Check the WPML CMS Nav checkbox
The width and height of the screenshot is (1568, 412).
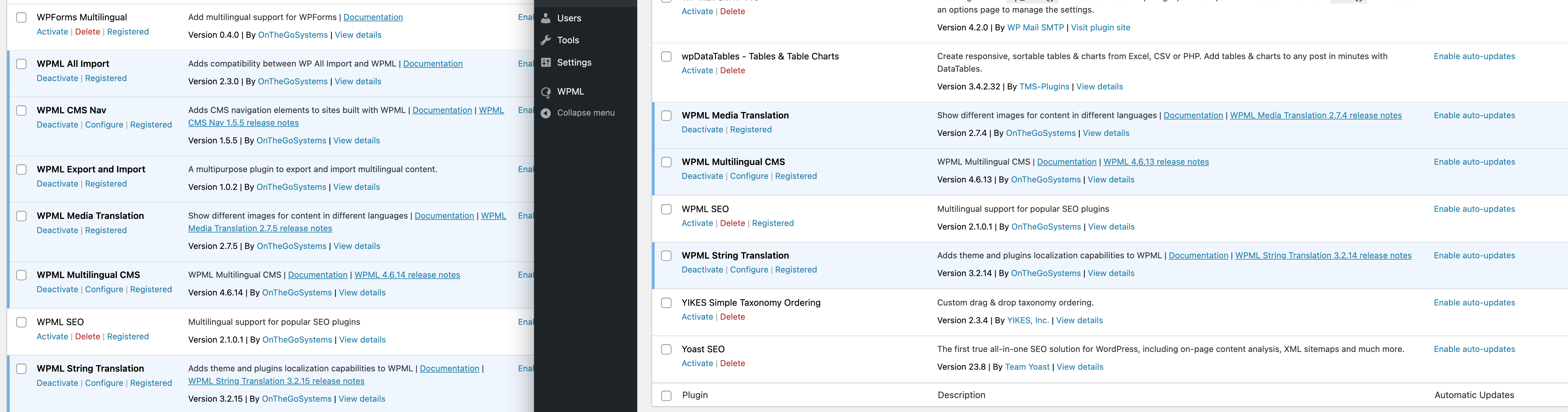[21, 110]
